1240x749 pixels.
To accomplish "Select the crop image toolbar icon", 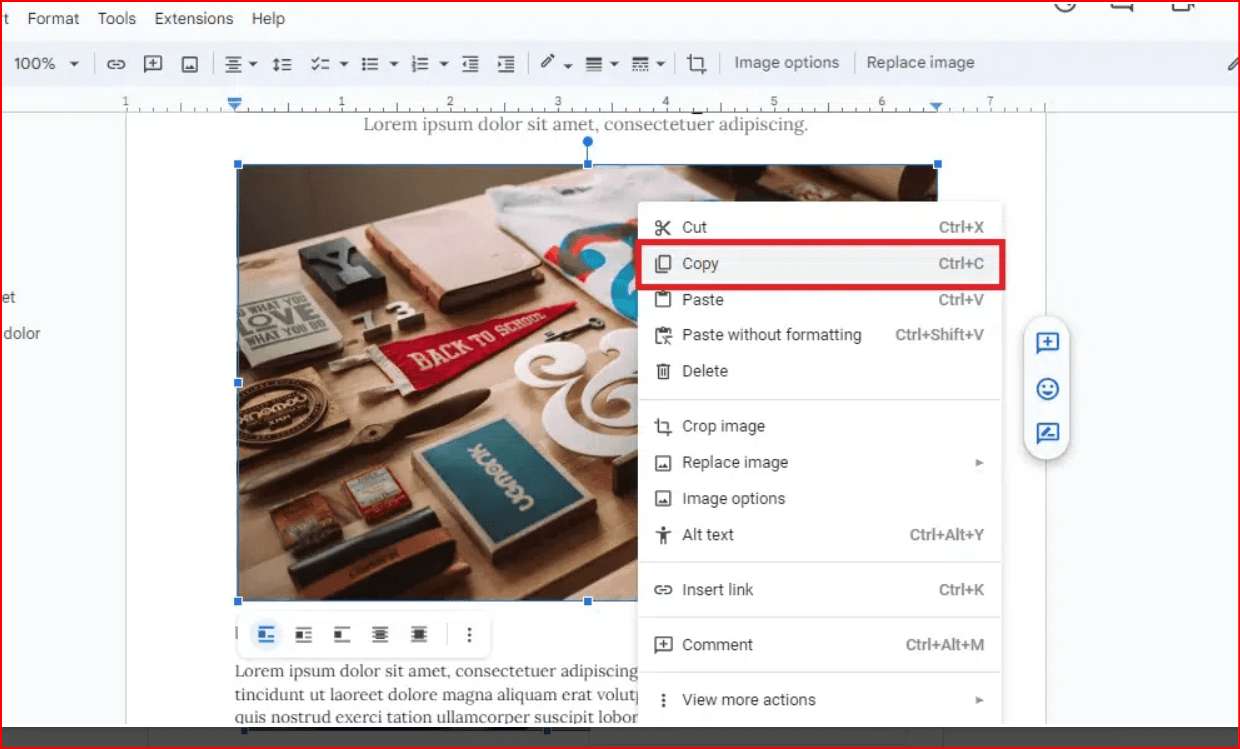I will [x=696, y=64].
